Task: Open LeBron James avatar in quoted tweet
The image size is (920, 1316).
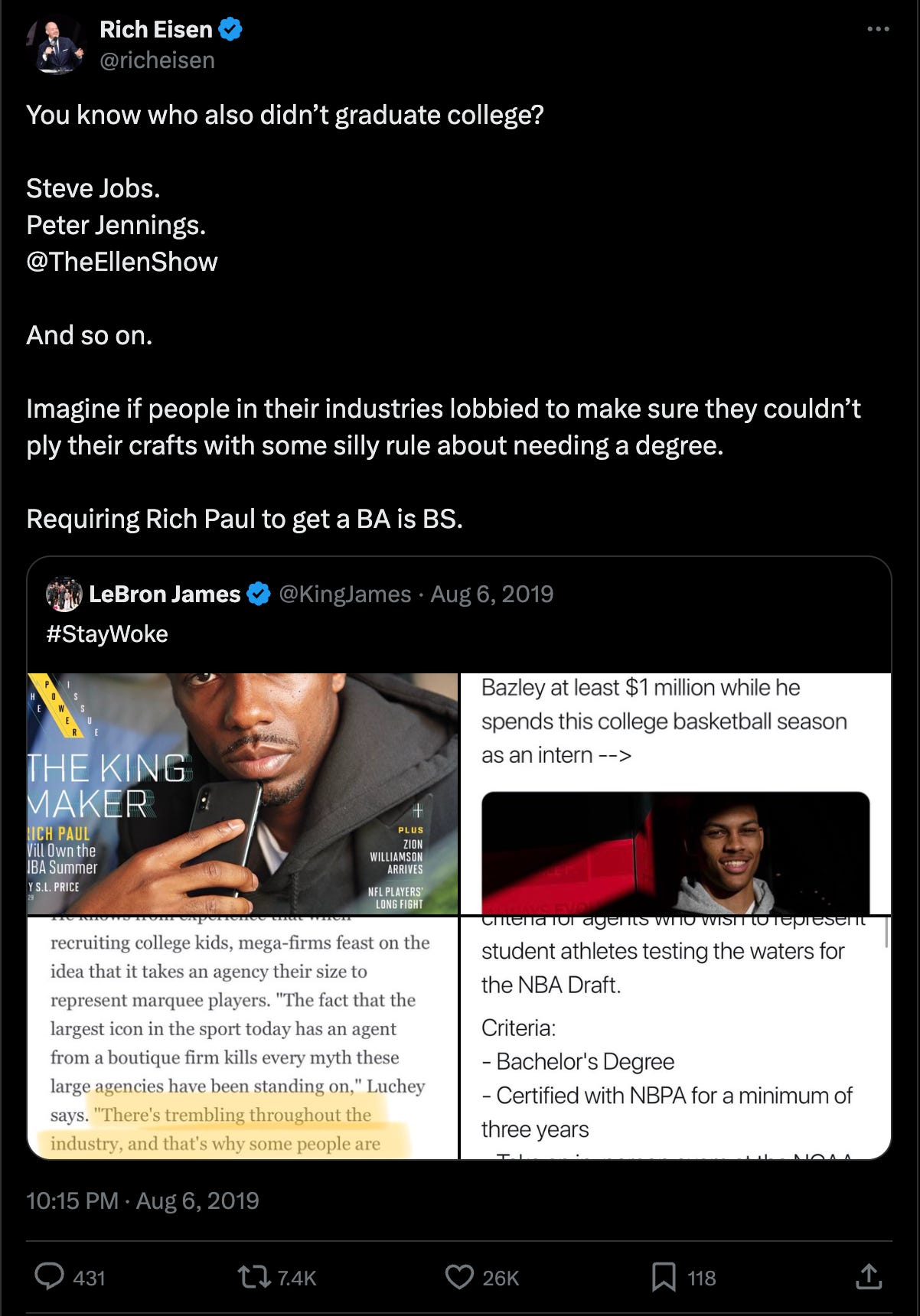Action: [x=64, y=594]
